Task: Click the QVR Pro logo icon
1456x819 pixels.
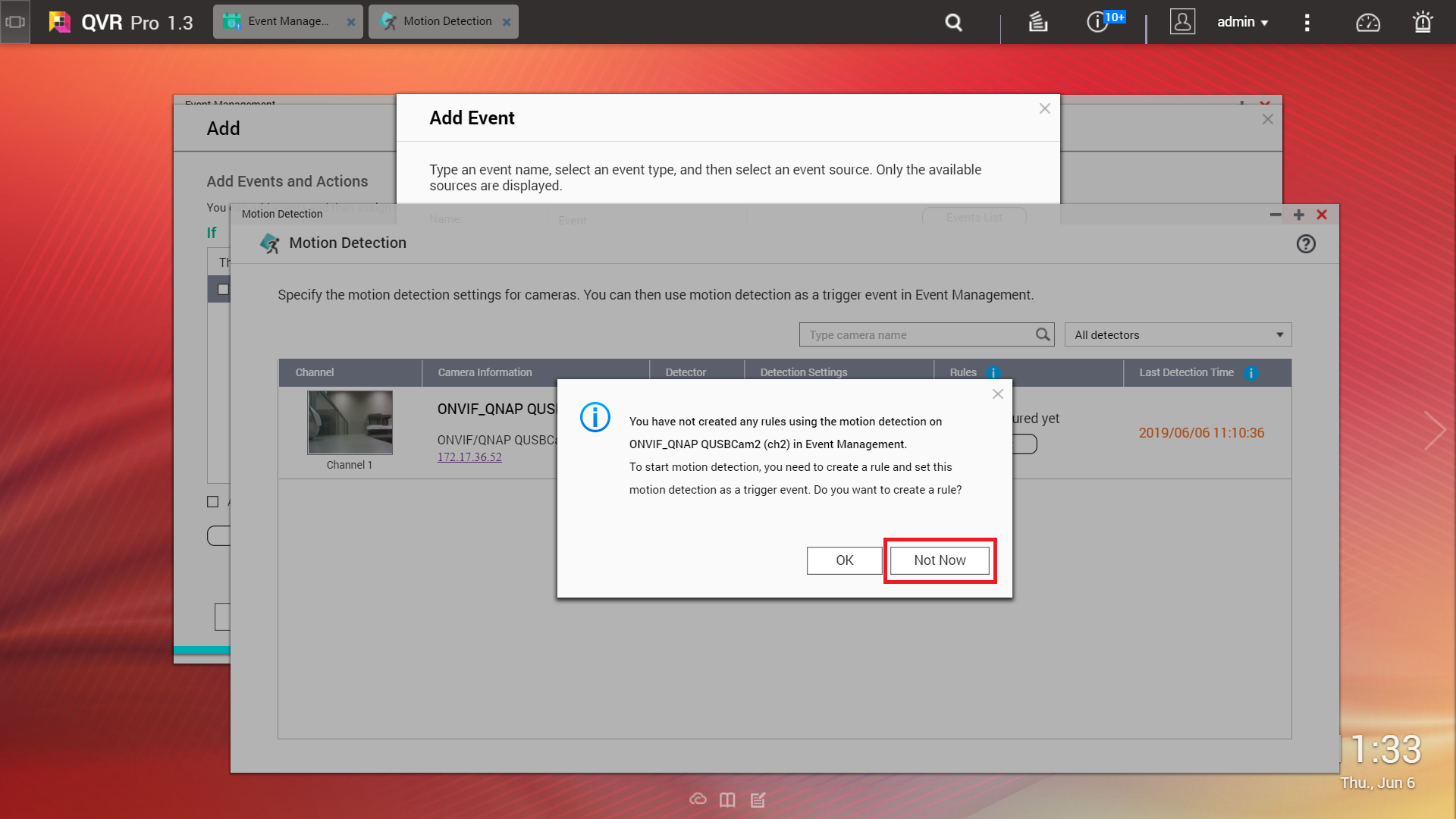Action: click(x=60, y=22)
